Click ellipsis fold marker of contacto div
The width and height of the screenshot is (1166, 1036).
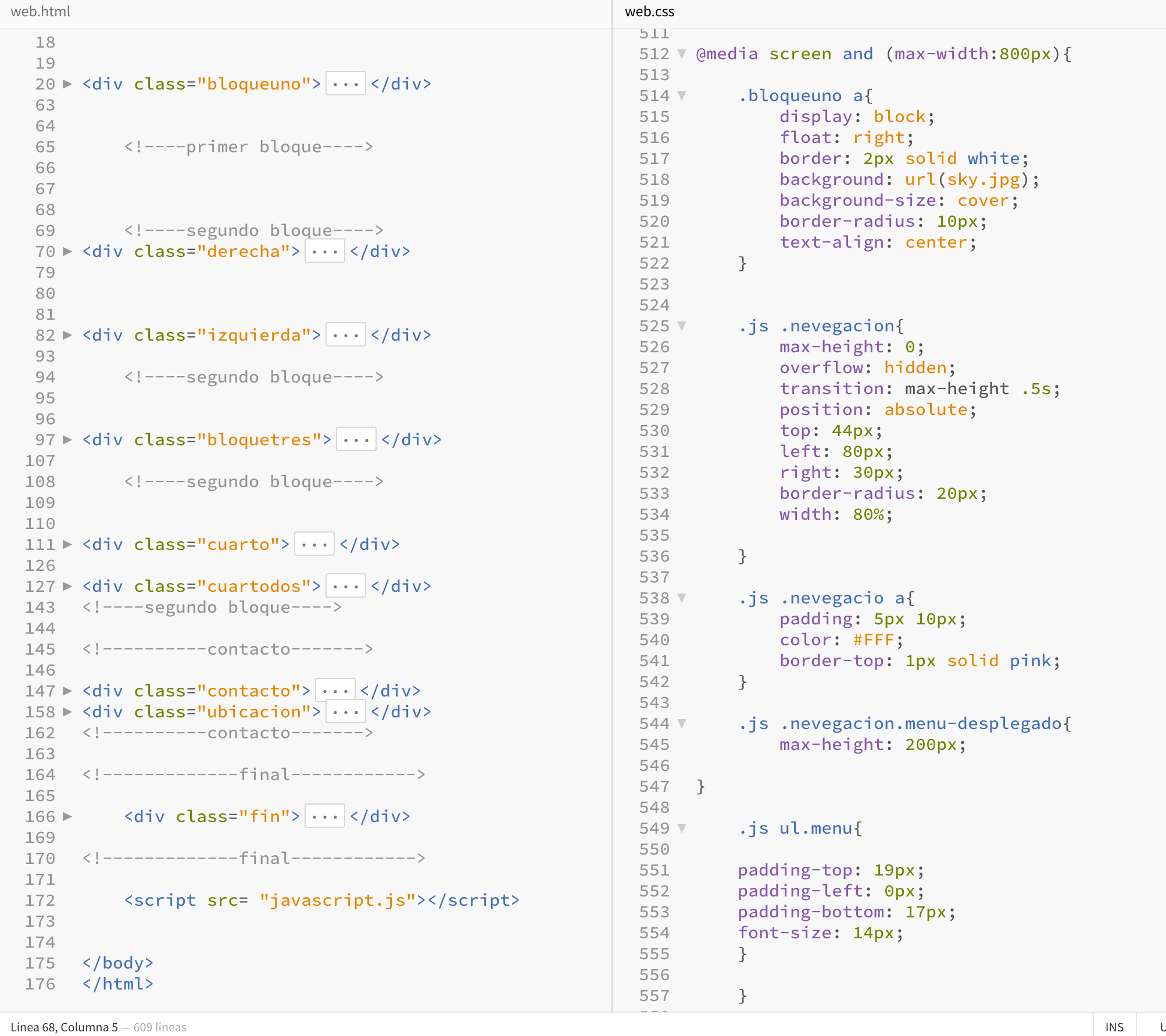[x=335, y=691]
